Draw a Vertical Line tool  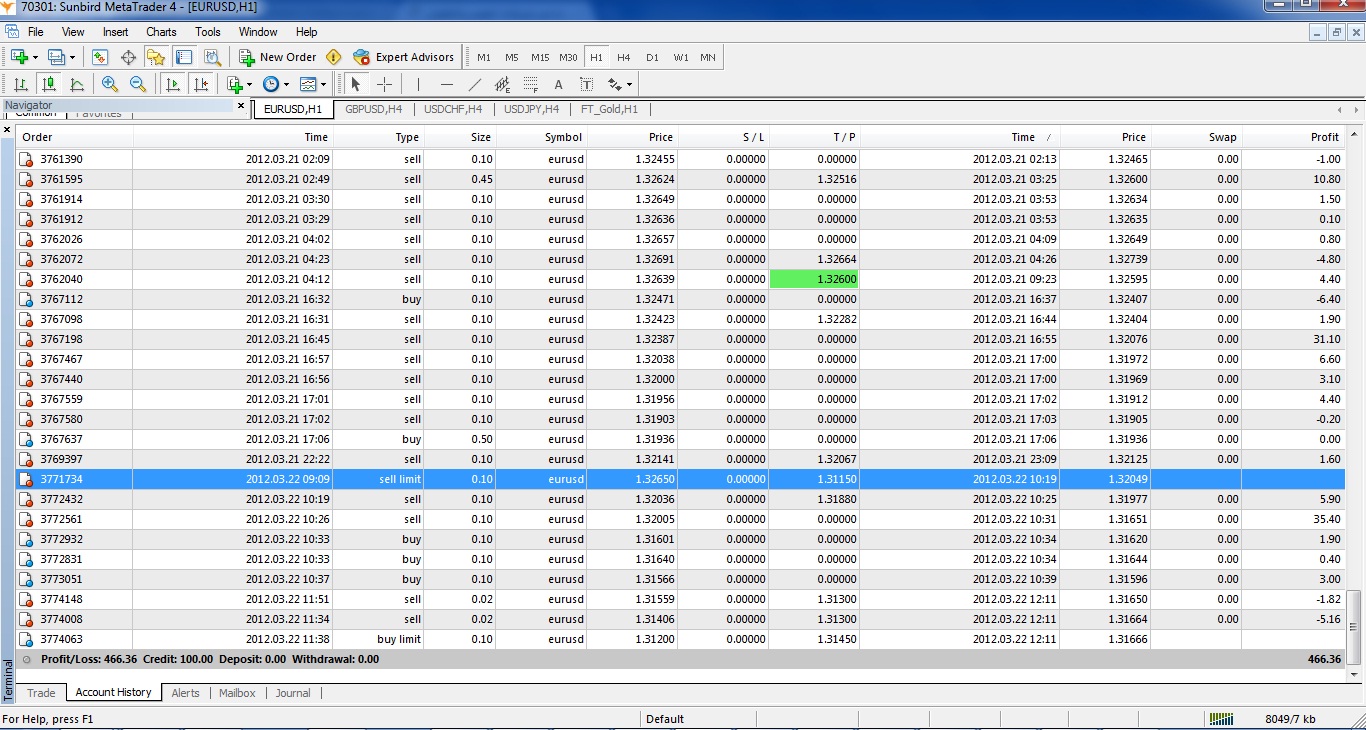(x=418, y=84)
